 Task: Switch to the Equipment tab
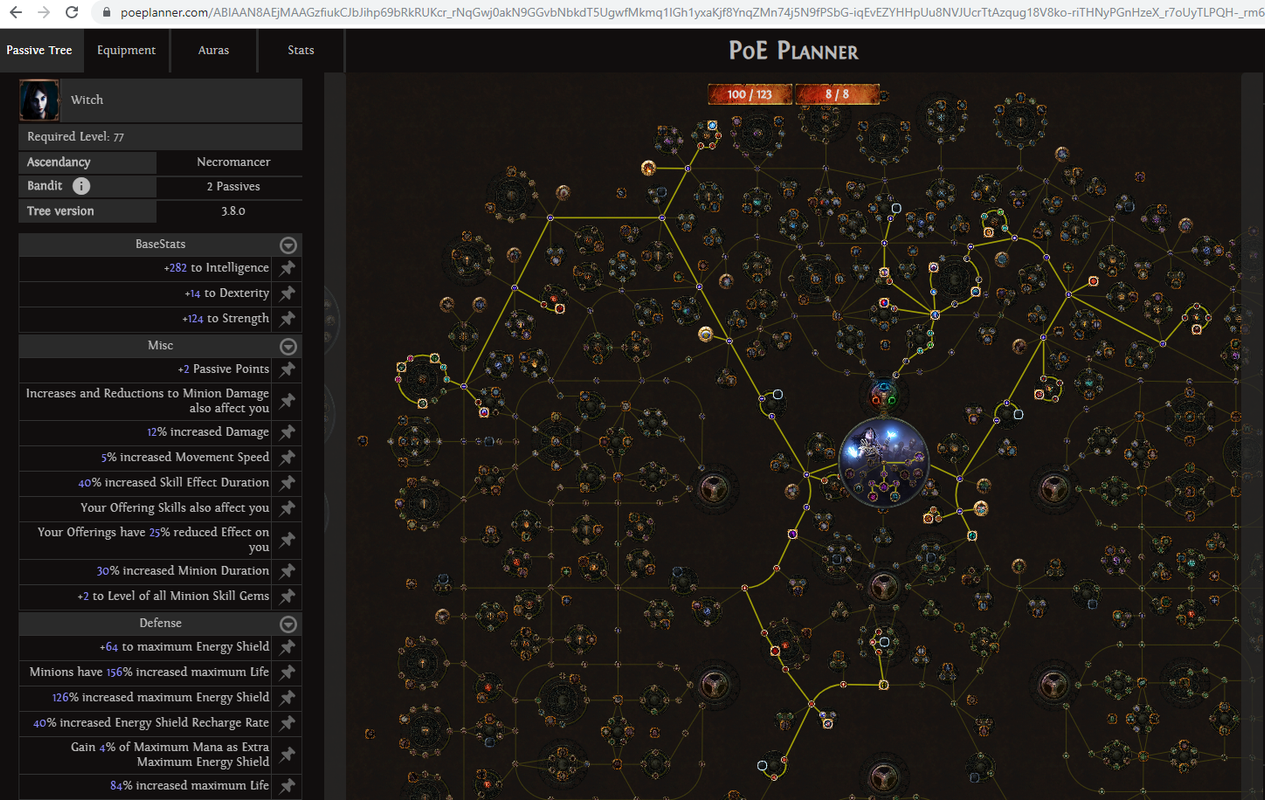[126, 50]
